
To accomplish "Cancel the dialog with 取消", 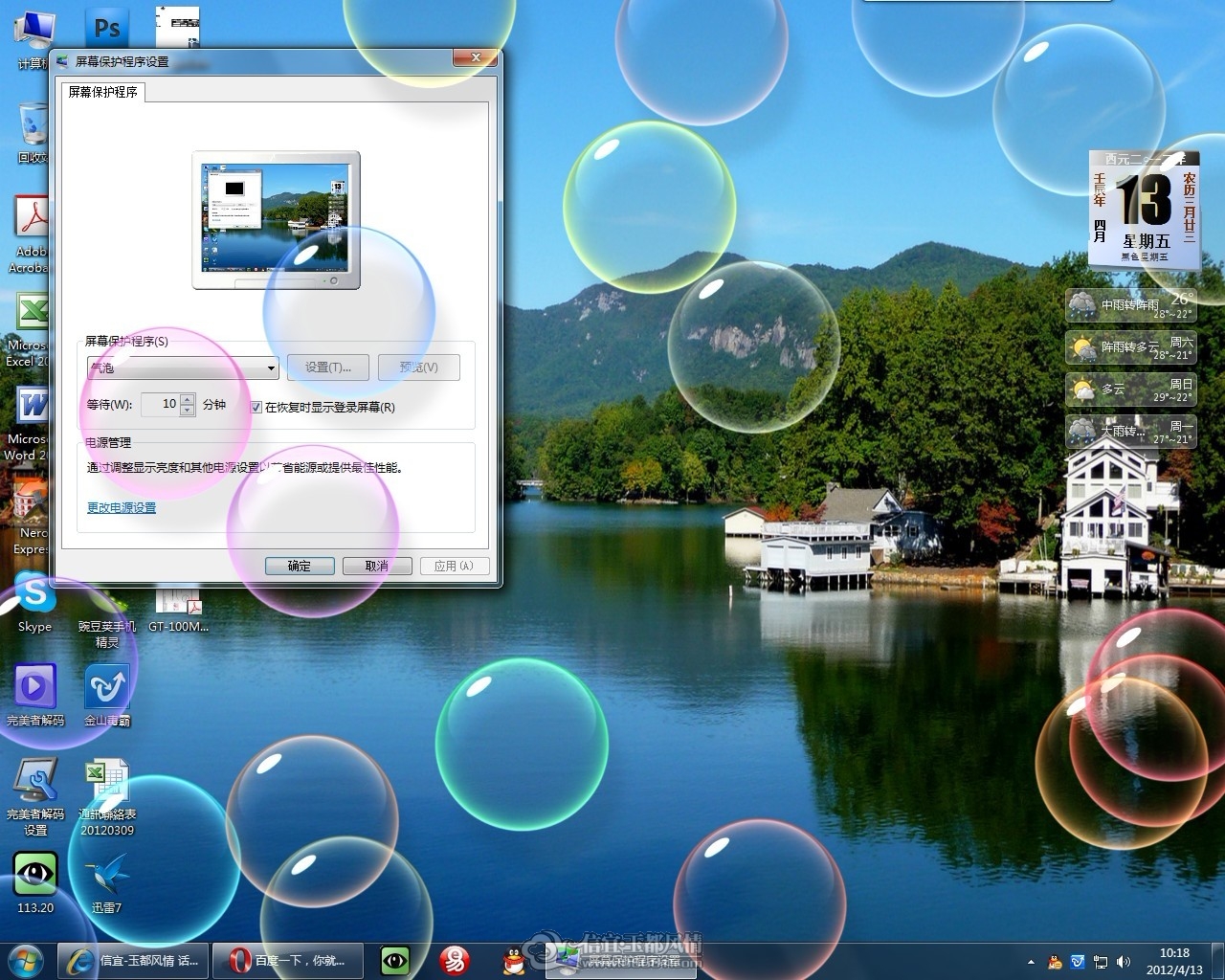I will [377, 566].
